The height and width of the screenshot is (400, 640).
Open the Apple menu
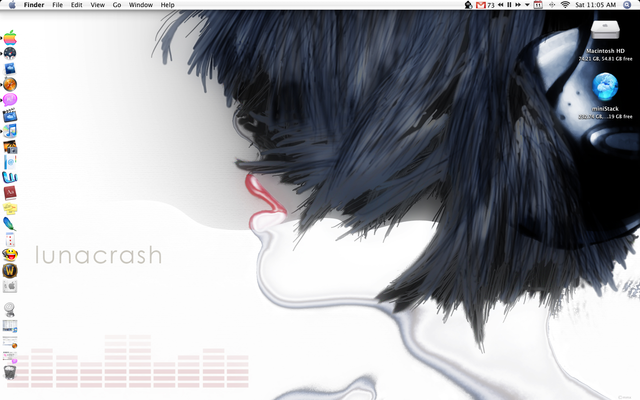(12, 5)
